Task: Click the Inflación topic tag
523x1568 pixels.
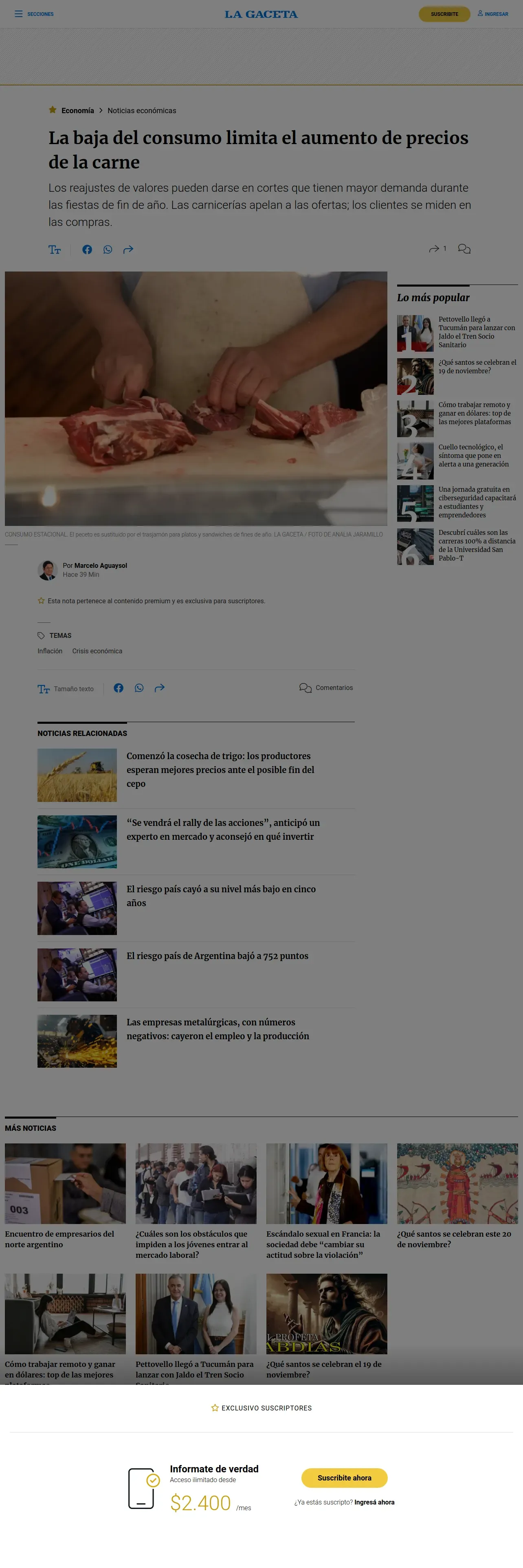Action: (50, 651)
